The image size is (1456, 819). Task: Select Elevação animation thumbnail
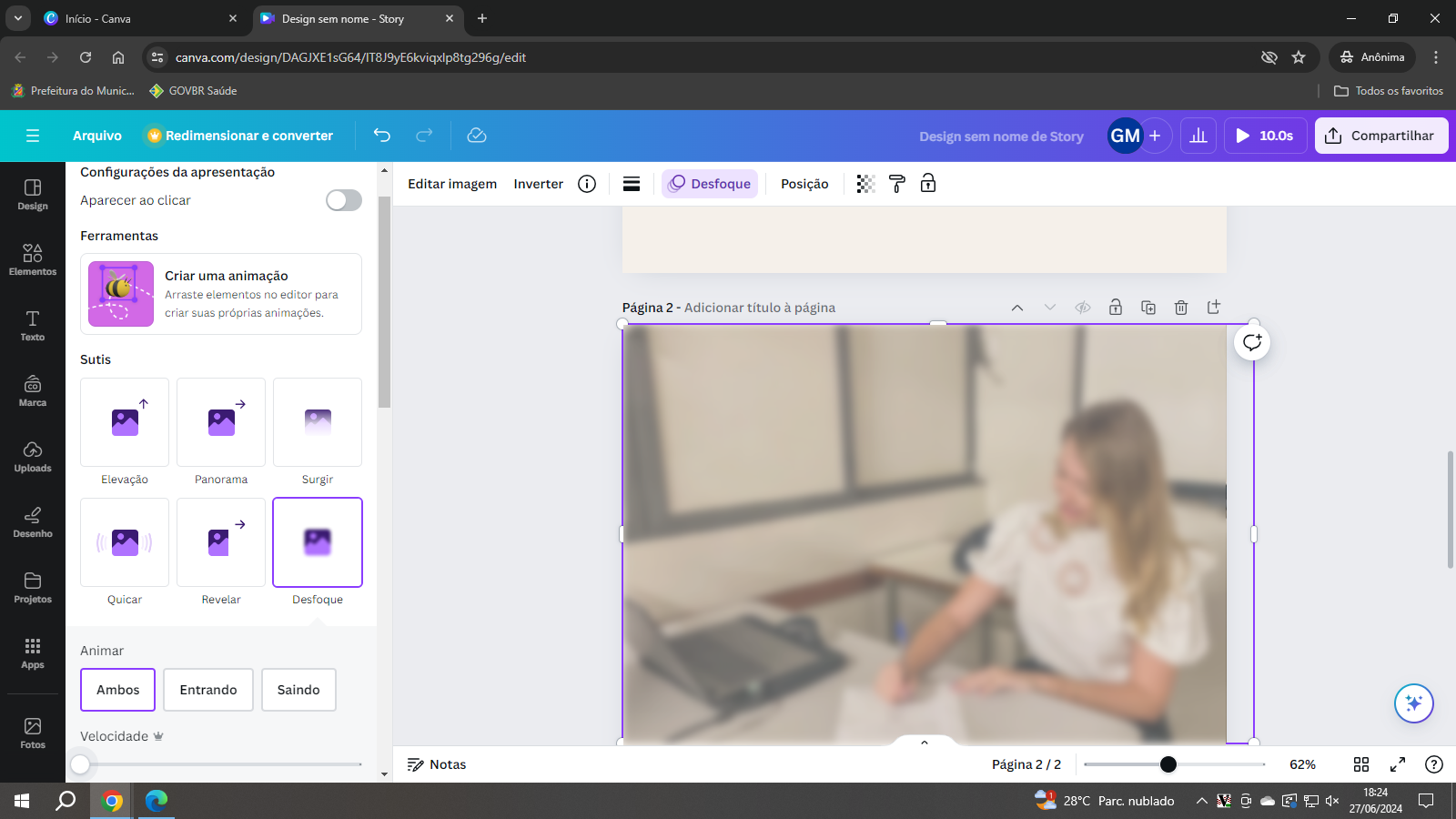125,422
